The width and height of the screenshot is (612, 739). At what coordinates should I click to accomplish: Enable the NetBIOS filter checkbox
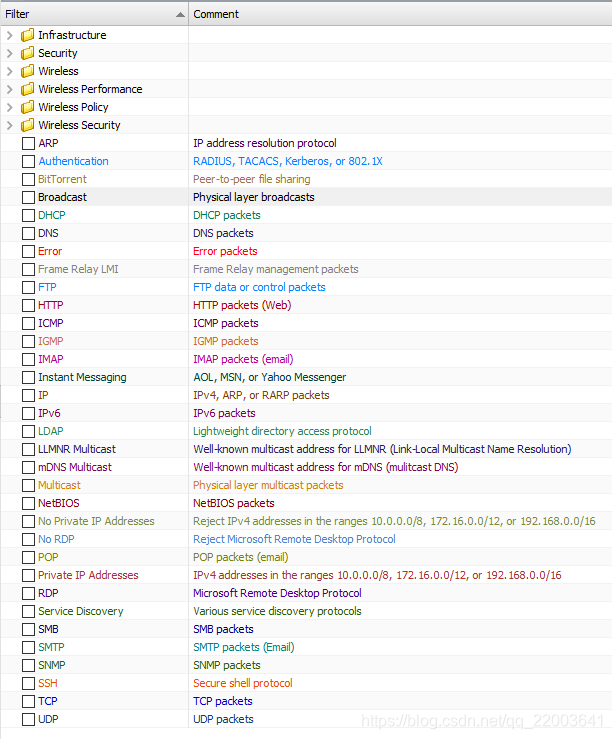coord(28,503)
